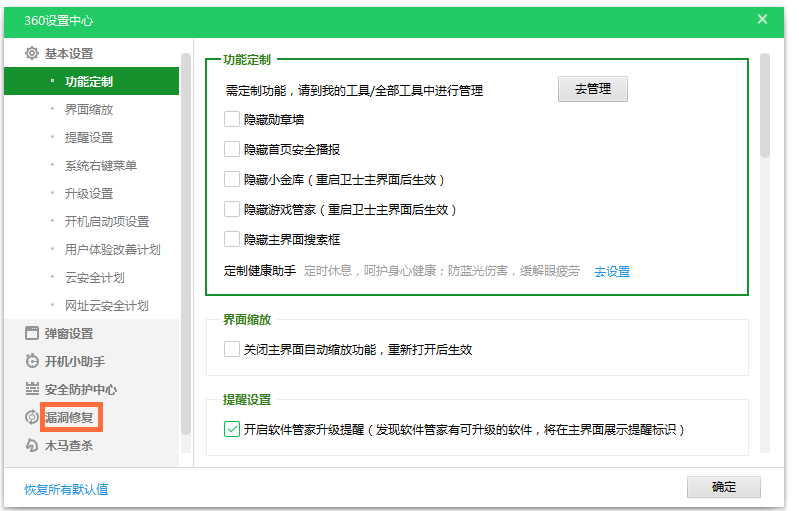799x511 pixels.
Task: Click 恢复所有默认值 link
Action: 66,490
